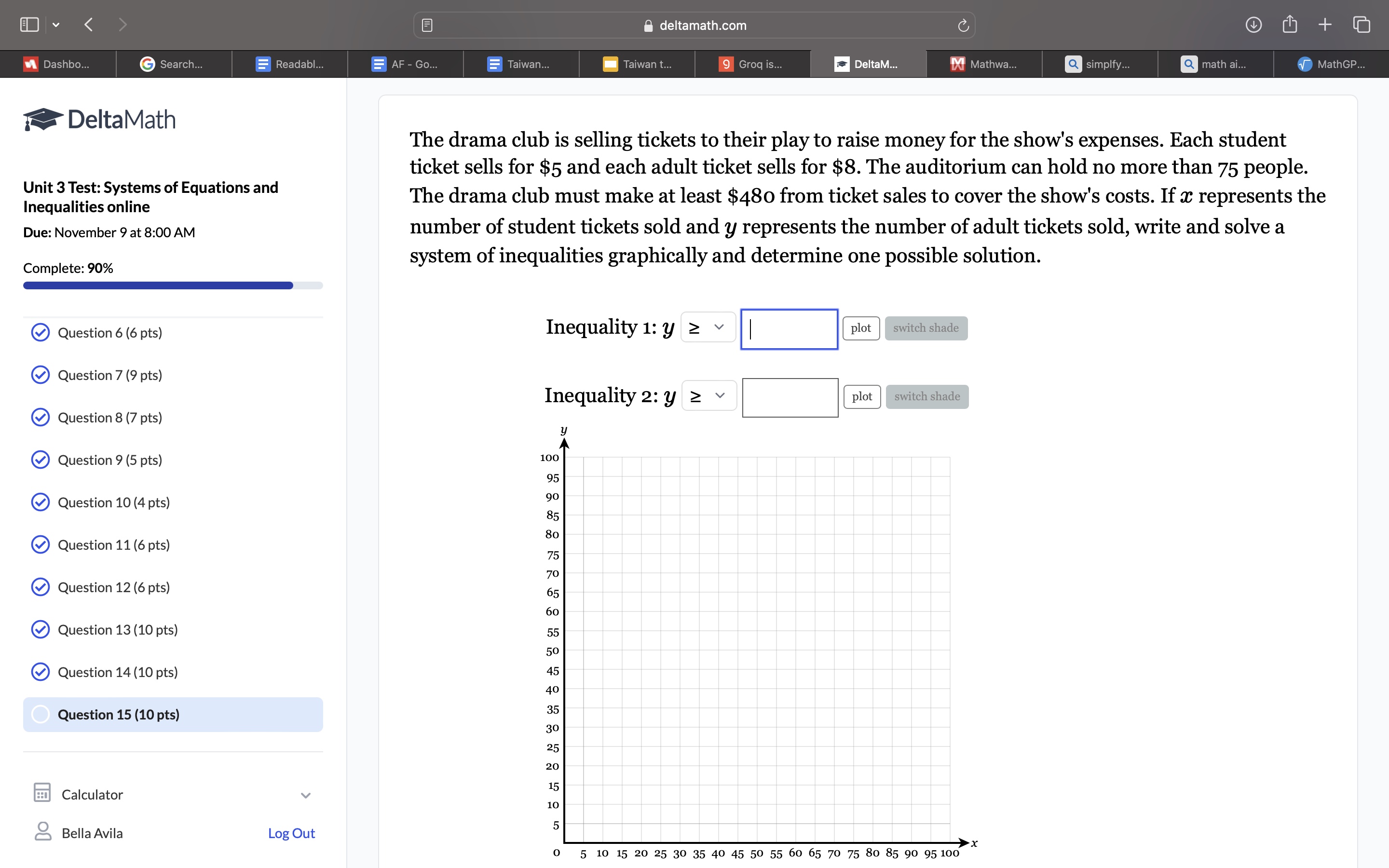Toggle the Safari sidebar icon
This screenshot has width=1389, height=868.
29,25
